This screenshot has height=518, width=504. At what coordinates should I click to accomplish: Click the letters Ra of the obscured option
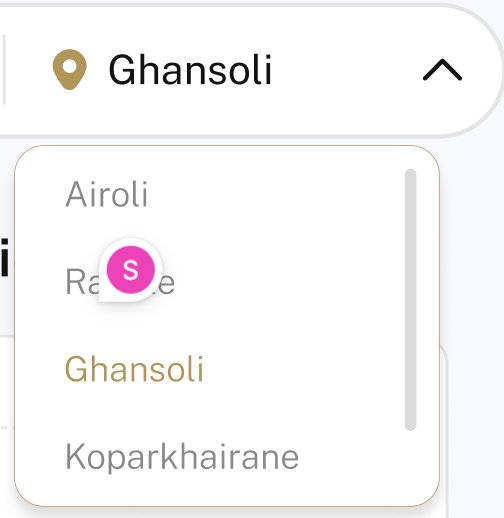(x=82, y=282)
